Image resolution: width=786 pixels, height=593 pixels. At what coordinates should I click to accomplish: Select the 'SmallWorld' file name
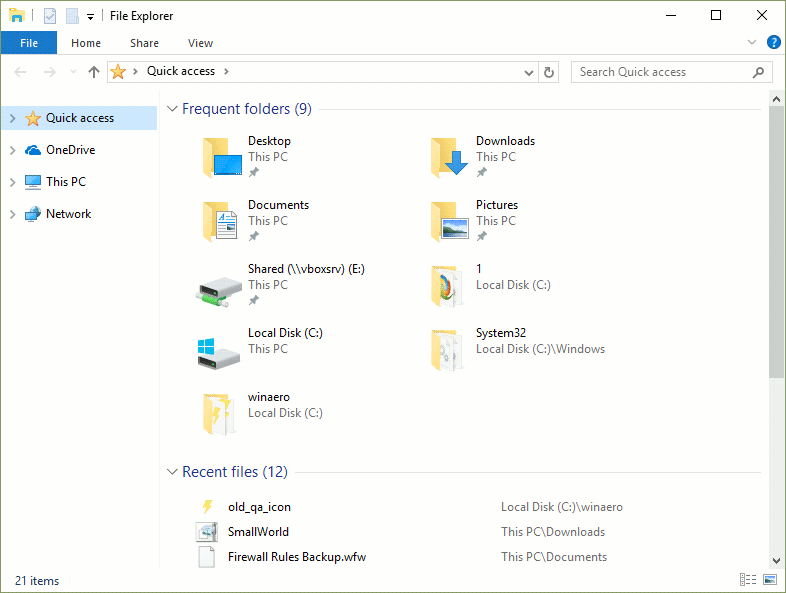point(258,532)
